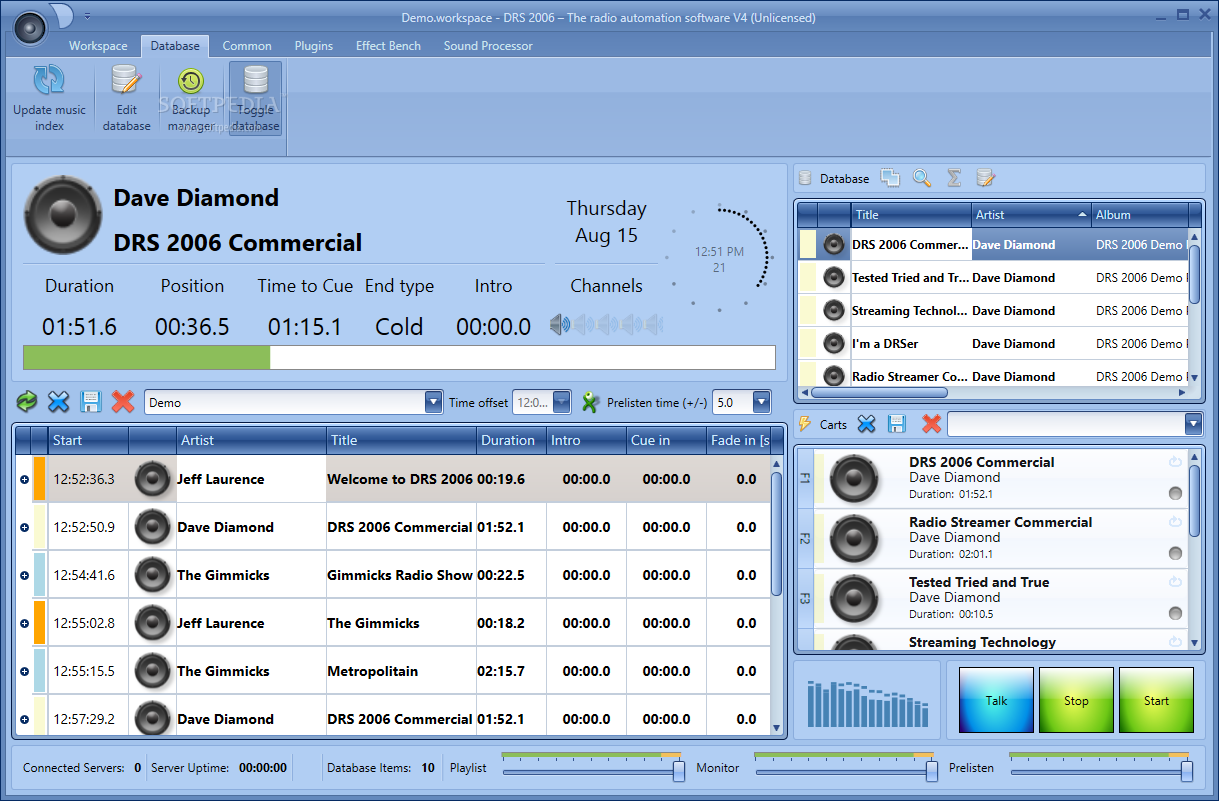Open the Common tab

tap(247, 46)
